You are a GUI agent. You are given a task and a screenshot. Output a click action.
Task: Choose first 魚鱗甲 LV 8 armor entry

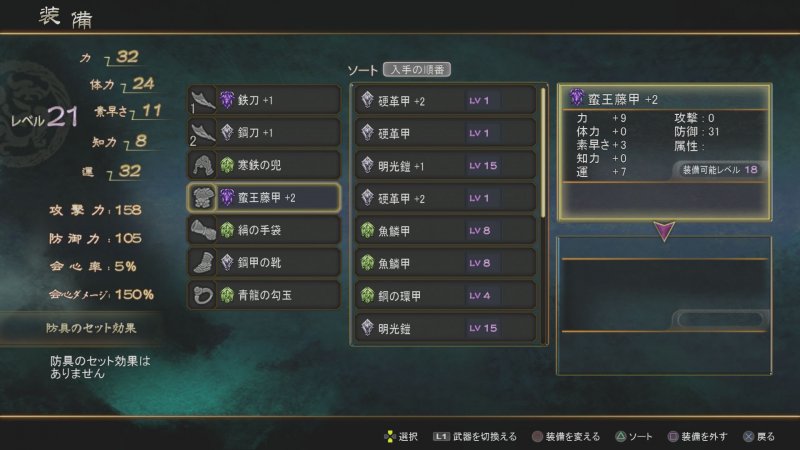[x=445, y=231]
